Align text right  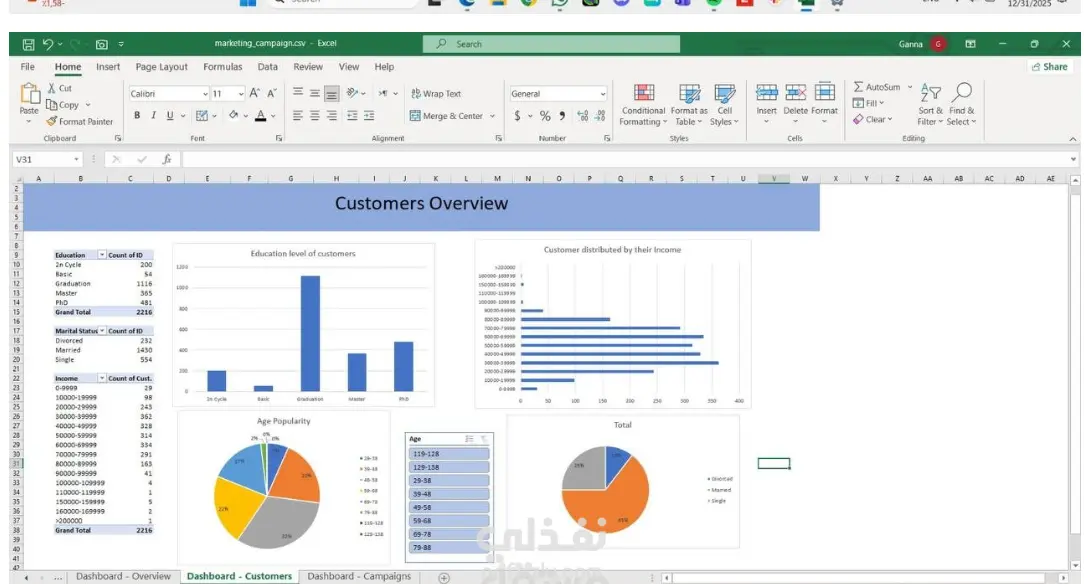click(332, 115)
